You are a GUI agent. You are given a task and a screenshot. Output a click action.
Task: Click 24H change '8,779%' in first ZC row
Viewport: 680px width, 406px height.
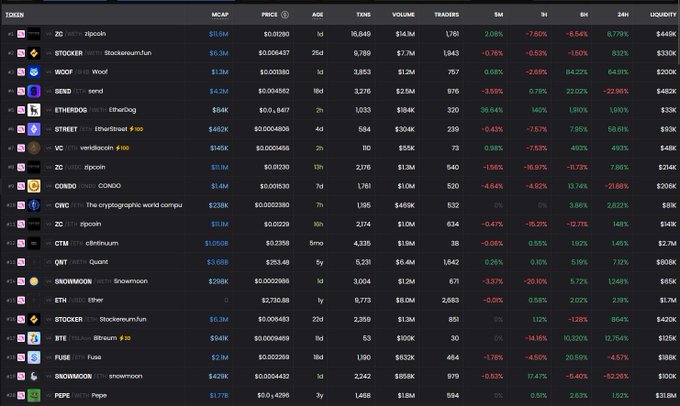click(x=618, y=34)
